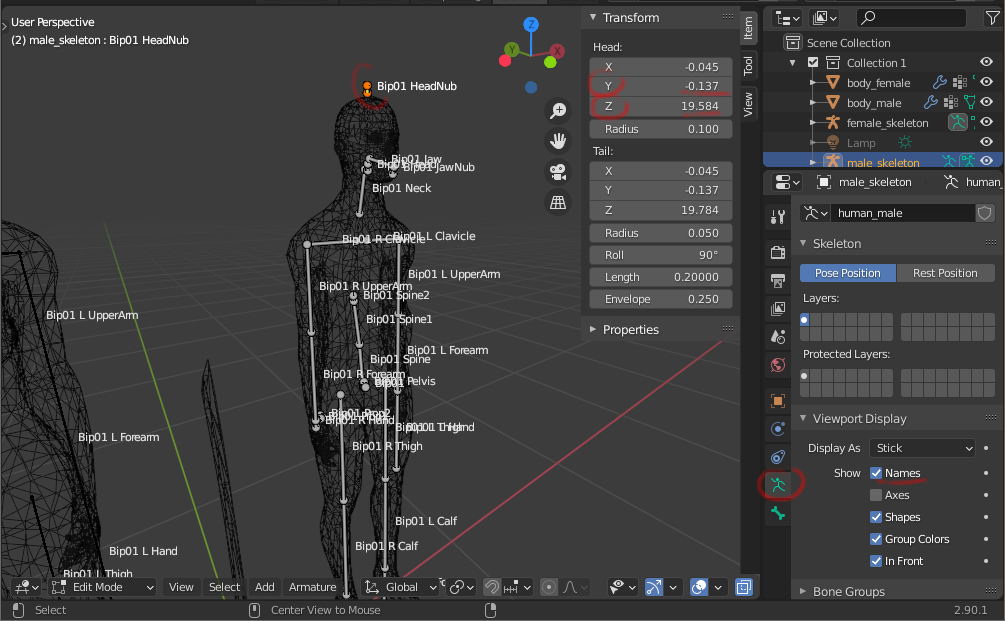Toggle camera view with camera icon
This screenshot has height=621, width=1005.
coord(558,172)
